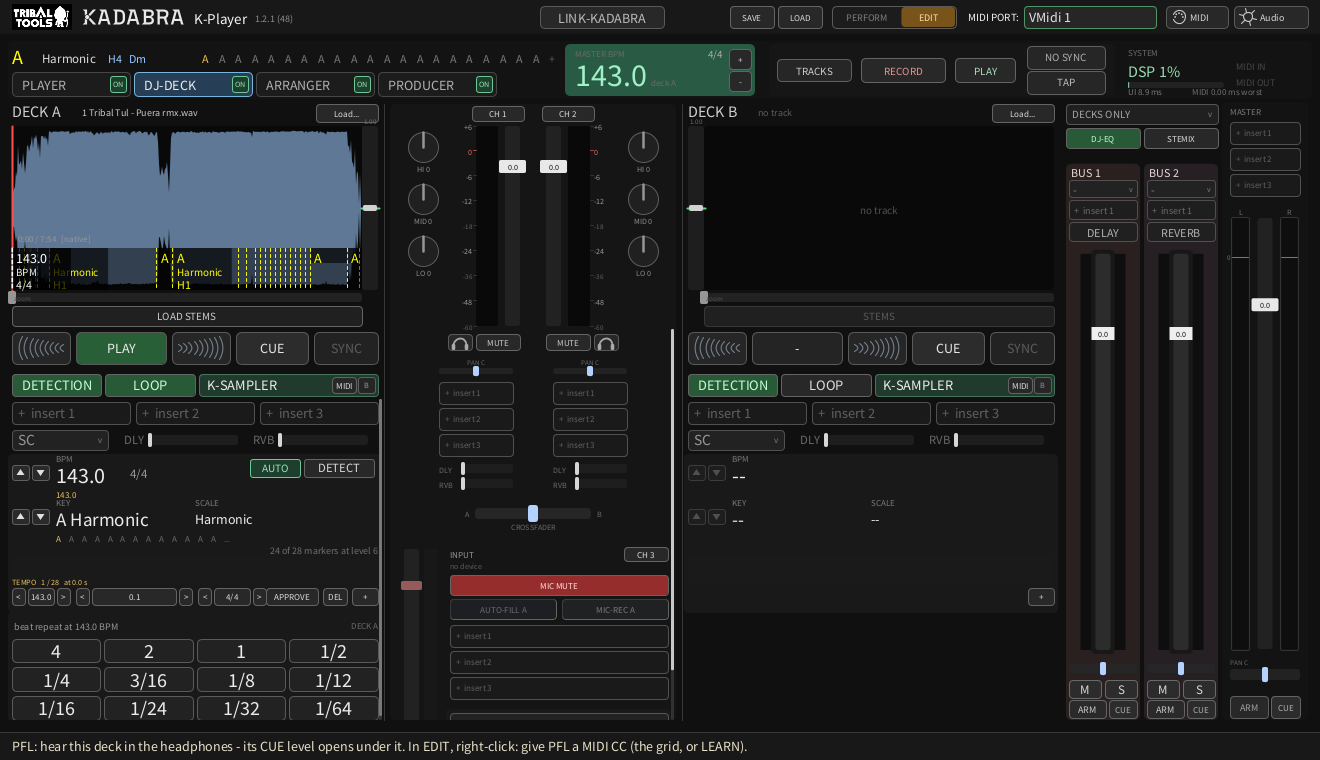This screenshot has width=1320, height=760.
Task: Enable CH 2 headphone PFL icon
Action: click(x=606, y=343)
